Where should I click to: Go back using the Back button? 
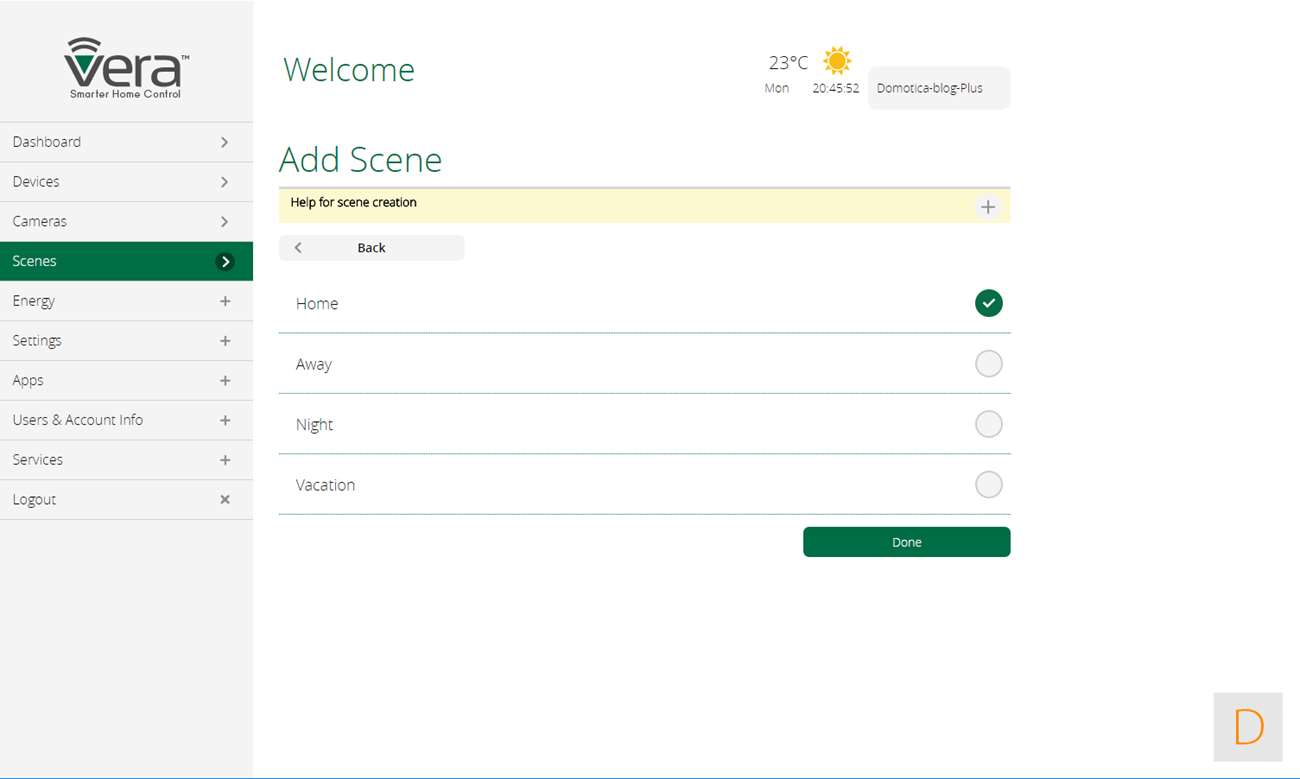[x=371, y=248]
